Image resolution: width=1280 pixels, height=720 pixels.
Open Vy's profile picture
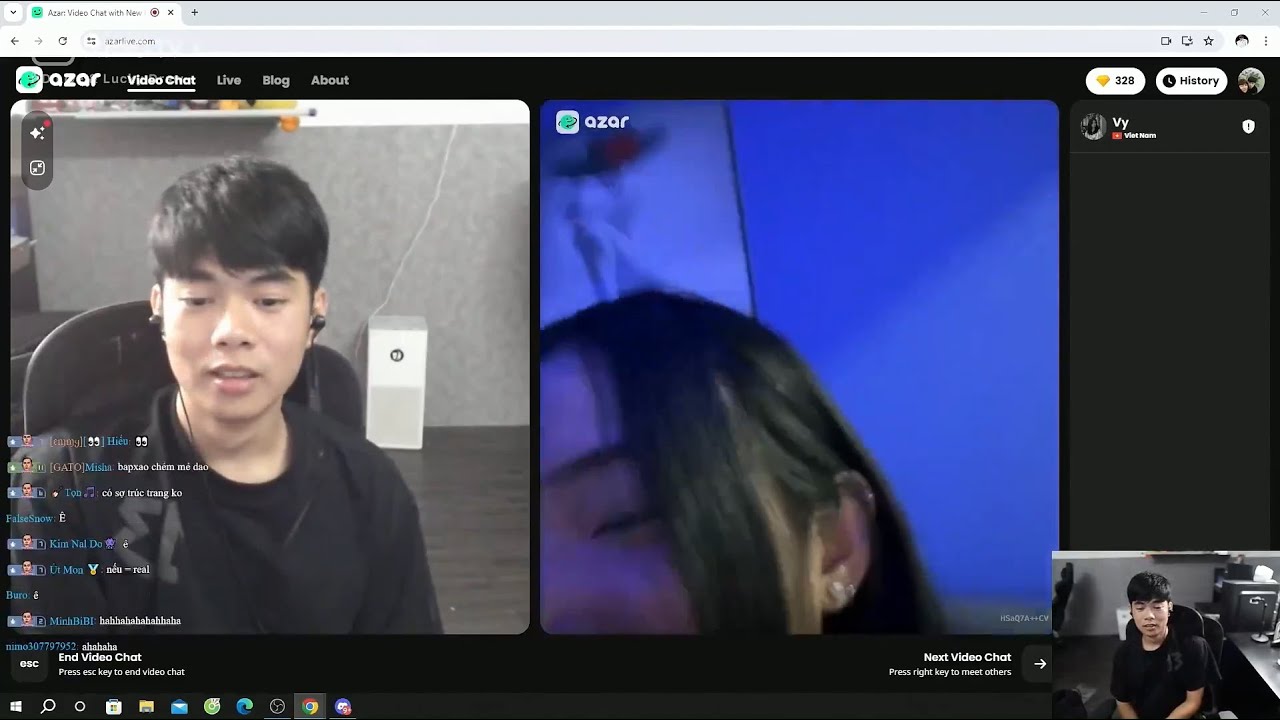click(1093, 127)
